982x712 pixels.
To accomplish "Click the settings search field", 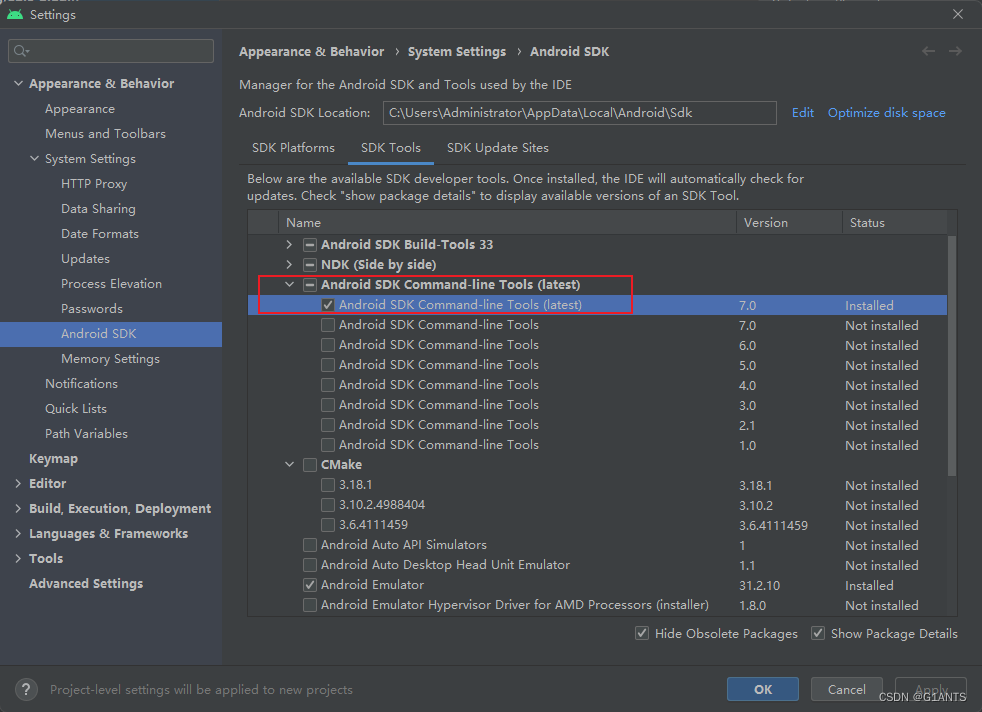I will 111,51.
